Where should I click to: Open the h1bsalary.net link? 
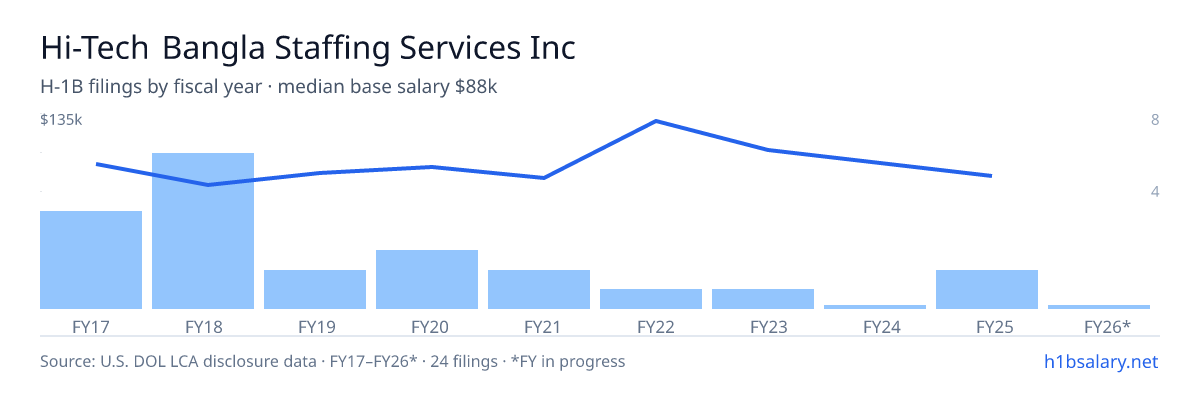click(1100, 361)
